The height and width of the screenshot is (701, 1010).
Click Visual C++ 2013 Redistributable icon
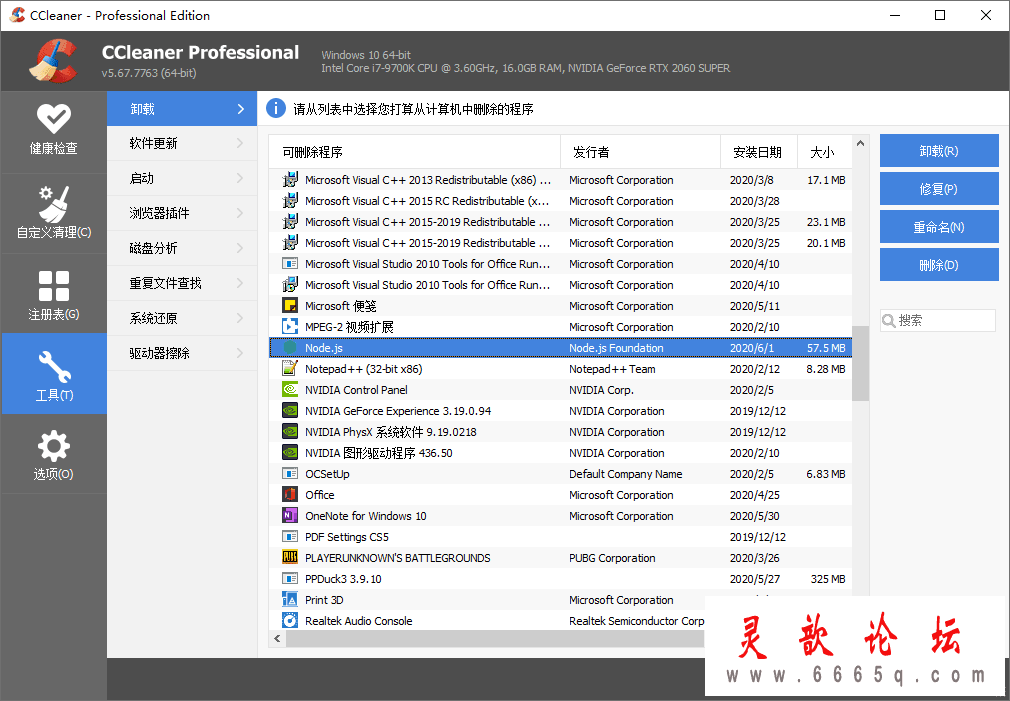pyautogui.click(x=290, y=180)
